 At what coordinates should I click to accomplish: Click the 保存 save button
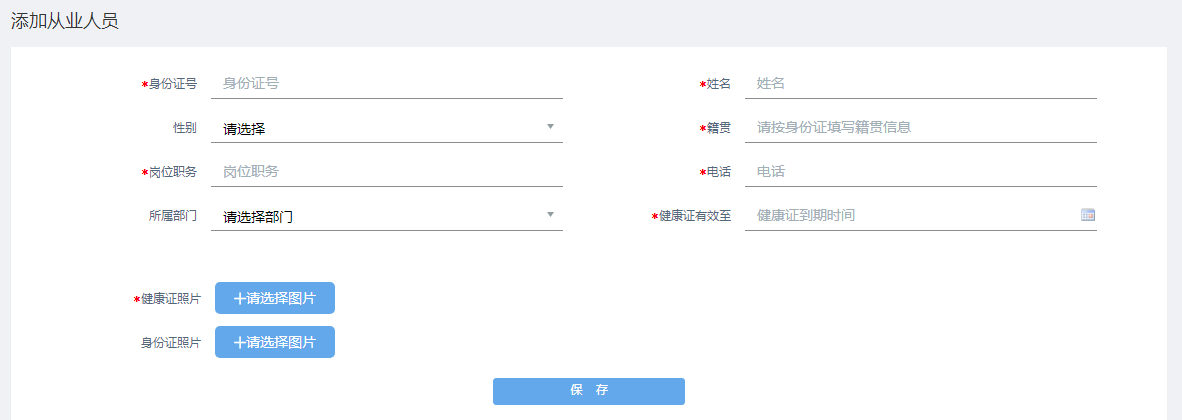[x=588, y=391]
